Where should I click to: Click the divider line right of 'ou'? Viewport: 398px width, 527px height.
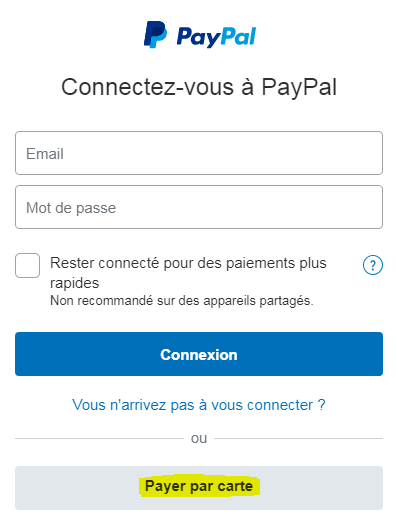coord(298,438)
